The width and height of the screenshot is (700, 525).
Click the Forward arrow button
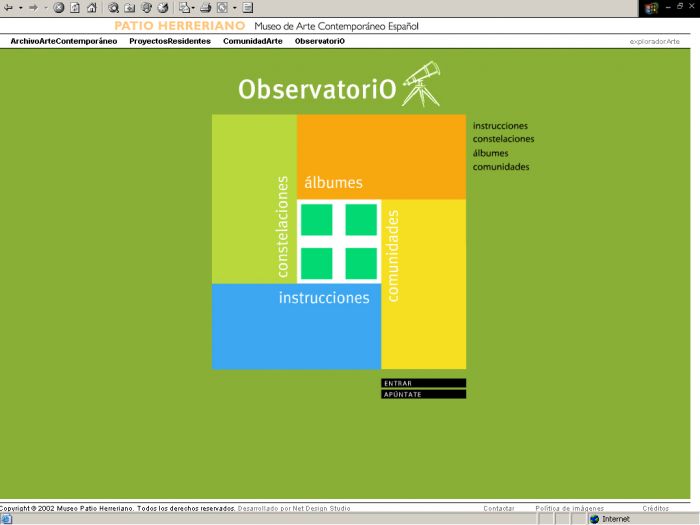(x=33, y=8)
